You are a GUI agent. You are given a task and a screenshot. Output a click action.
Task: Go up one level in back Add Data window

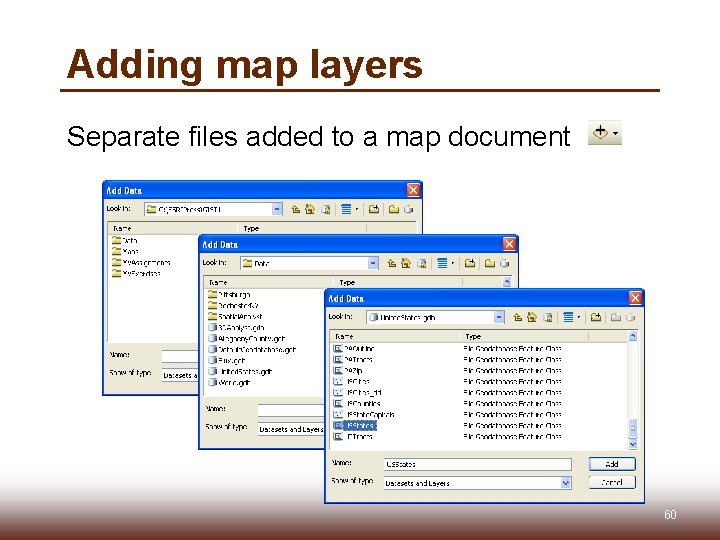tap(296, 209)
